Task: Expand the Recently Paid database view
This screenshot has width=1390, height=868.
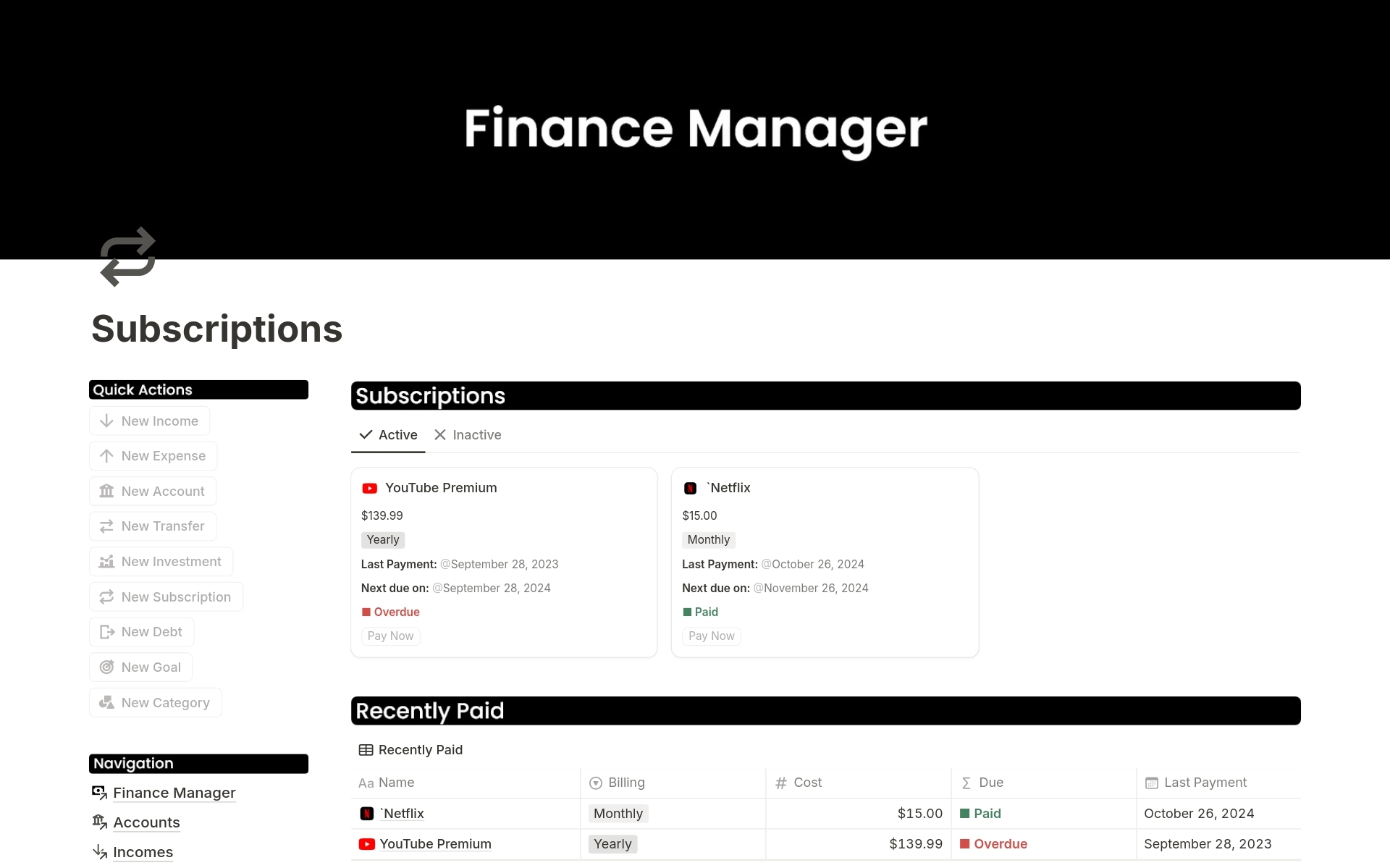Action: [x=411, y=749]
